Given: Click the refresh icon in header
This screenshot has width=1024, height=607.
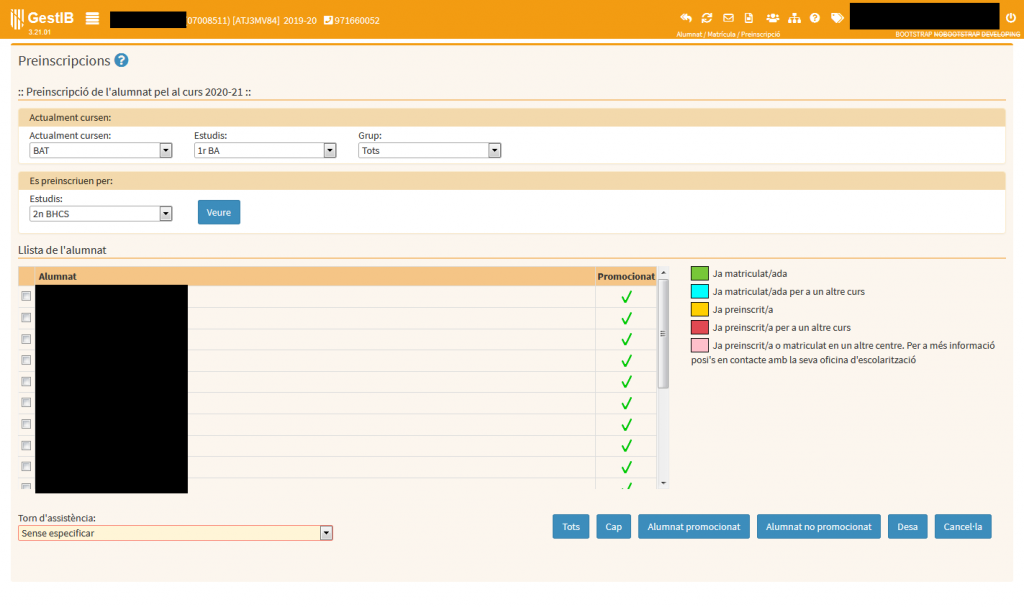Looking at the screenshot, I should click(x=707, y=18).
